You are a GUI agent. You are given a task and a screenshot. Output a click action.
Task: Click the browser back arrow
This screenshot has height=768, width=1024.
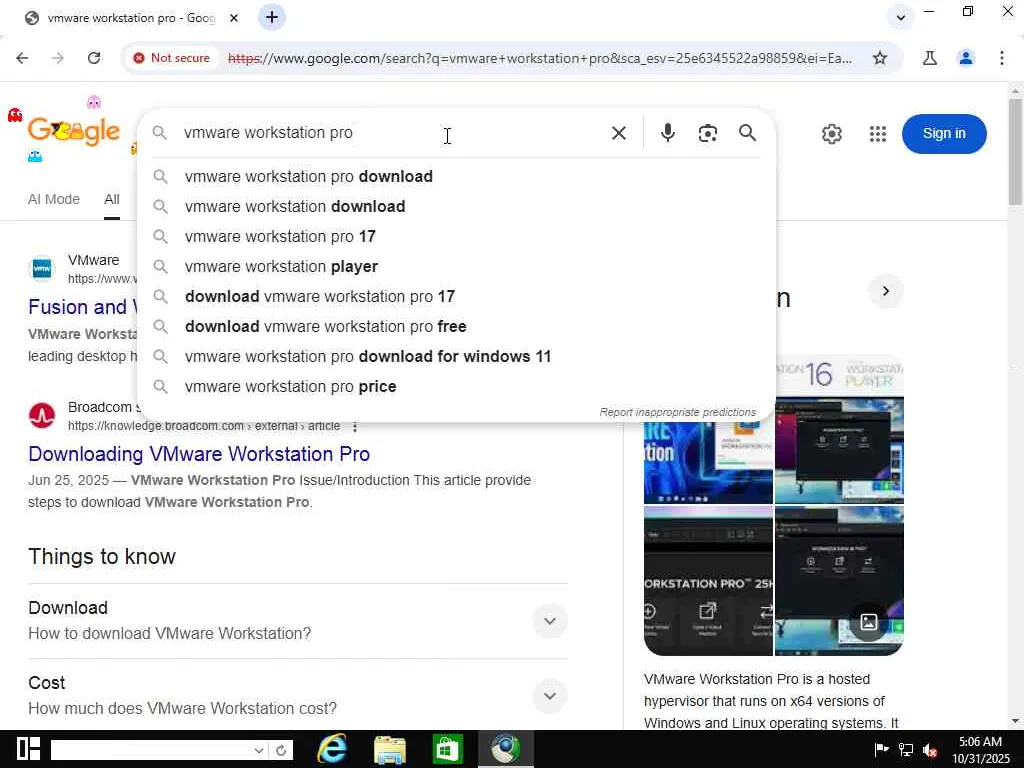22,58
